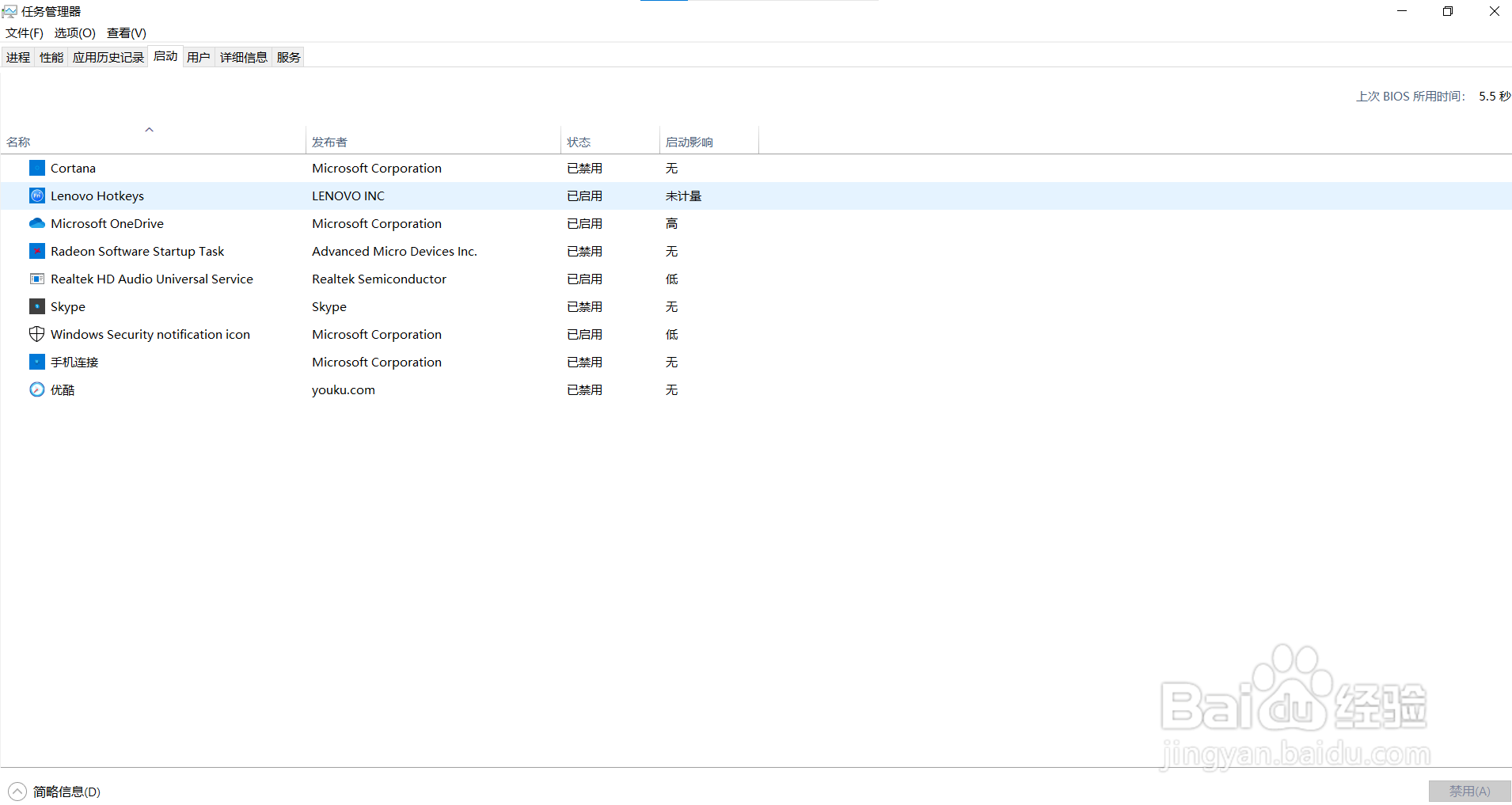Open the 选项(O) menu

[75, 32]
